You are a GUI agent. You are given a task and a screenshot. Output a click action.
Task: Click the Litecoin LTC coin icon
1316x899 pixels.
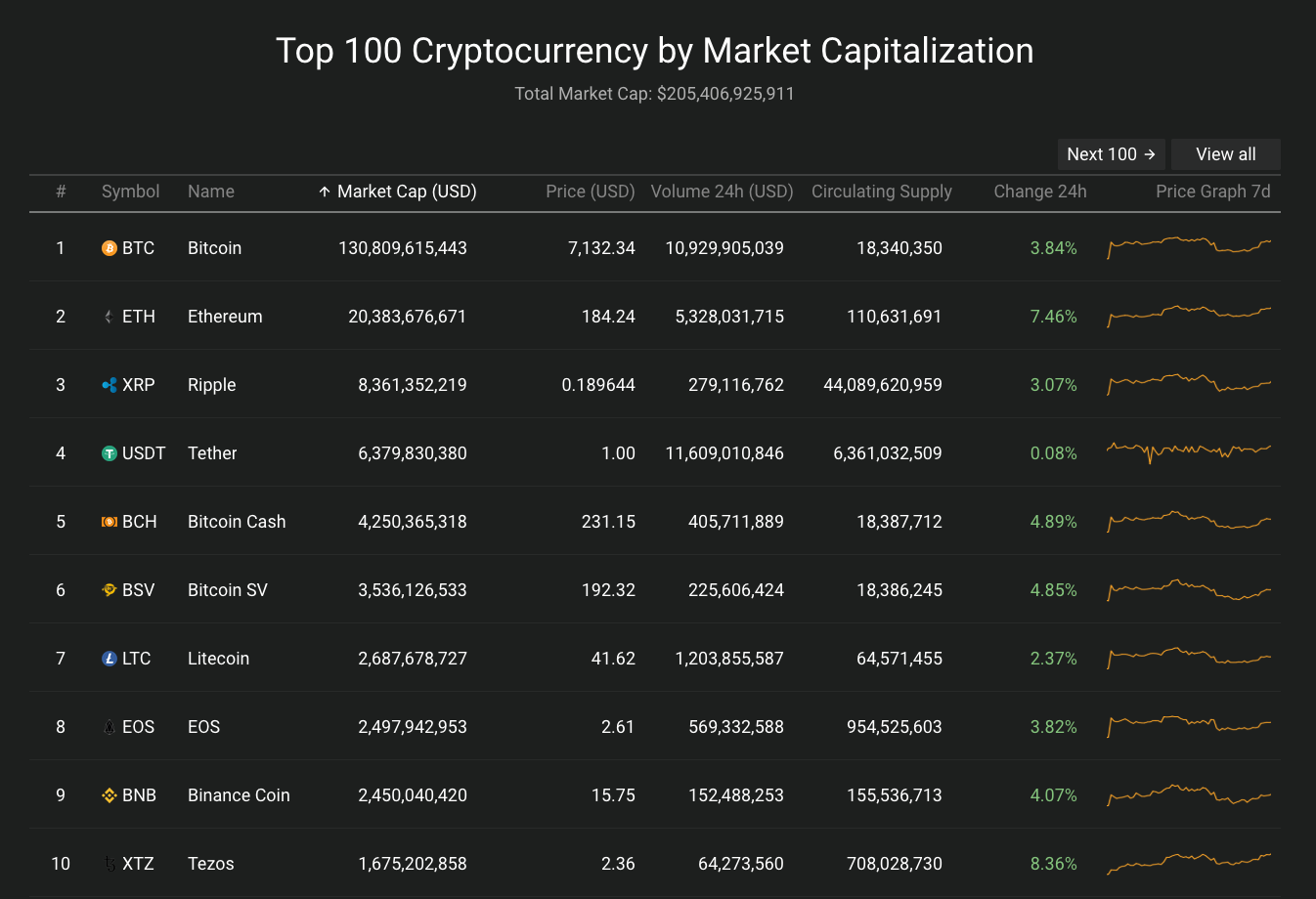point(110,659)
